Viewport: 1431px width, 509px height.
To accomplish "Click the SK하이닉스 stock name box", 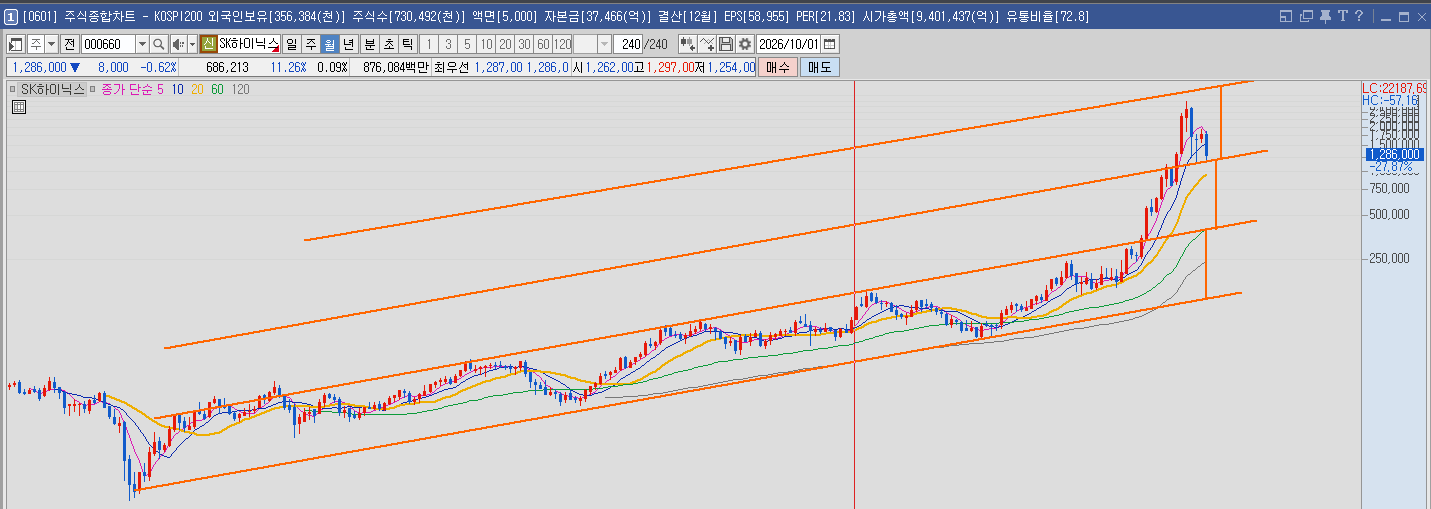I will click(249, 44).
